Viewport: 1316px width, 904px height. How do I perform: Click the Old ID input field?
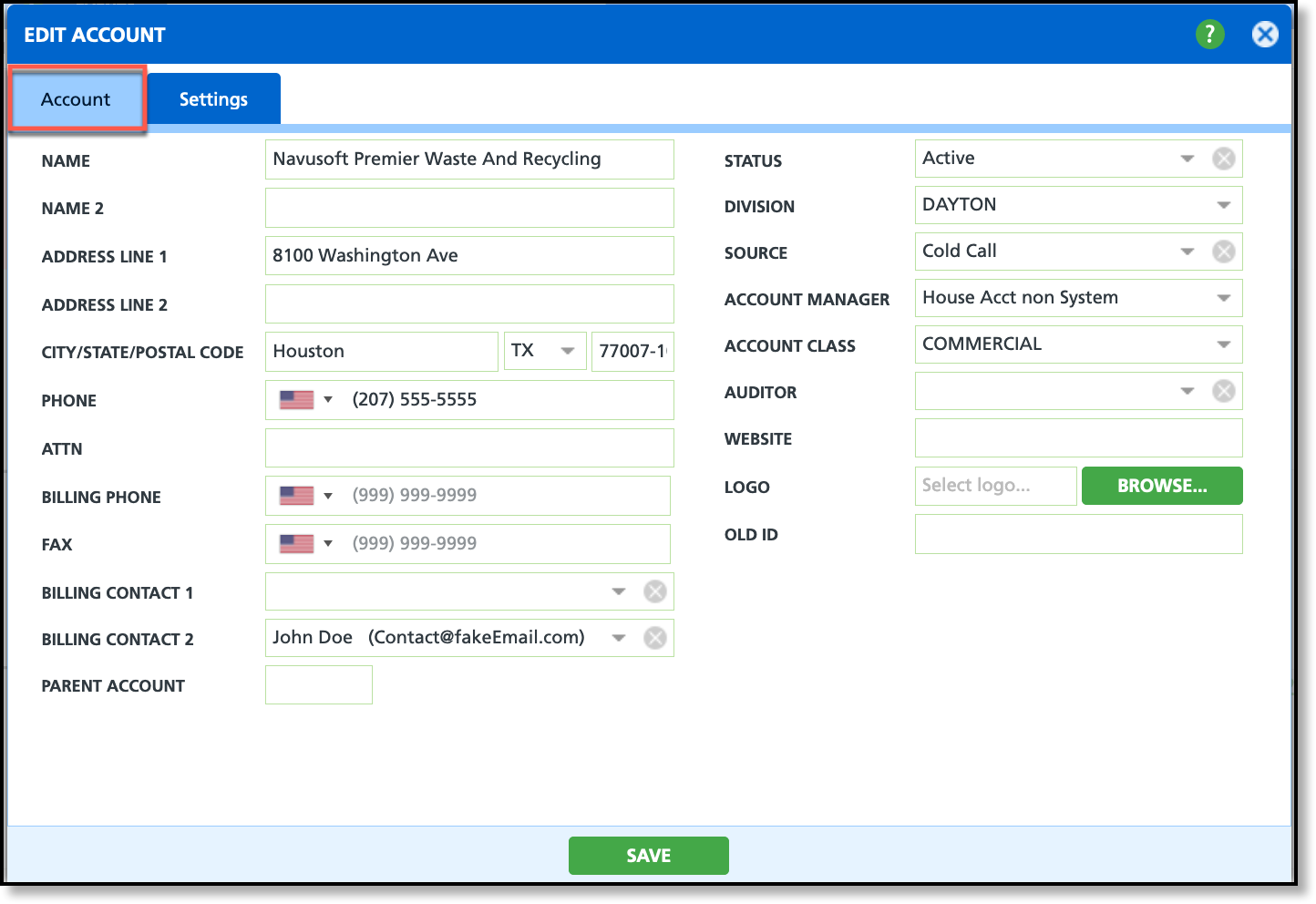1079,534
